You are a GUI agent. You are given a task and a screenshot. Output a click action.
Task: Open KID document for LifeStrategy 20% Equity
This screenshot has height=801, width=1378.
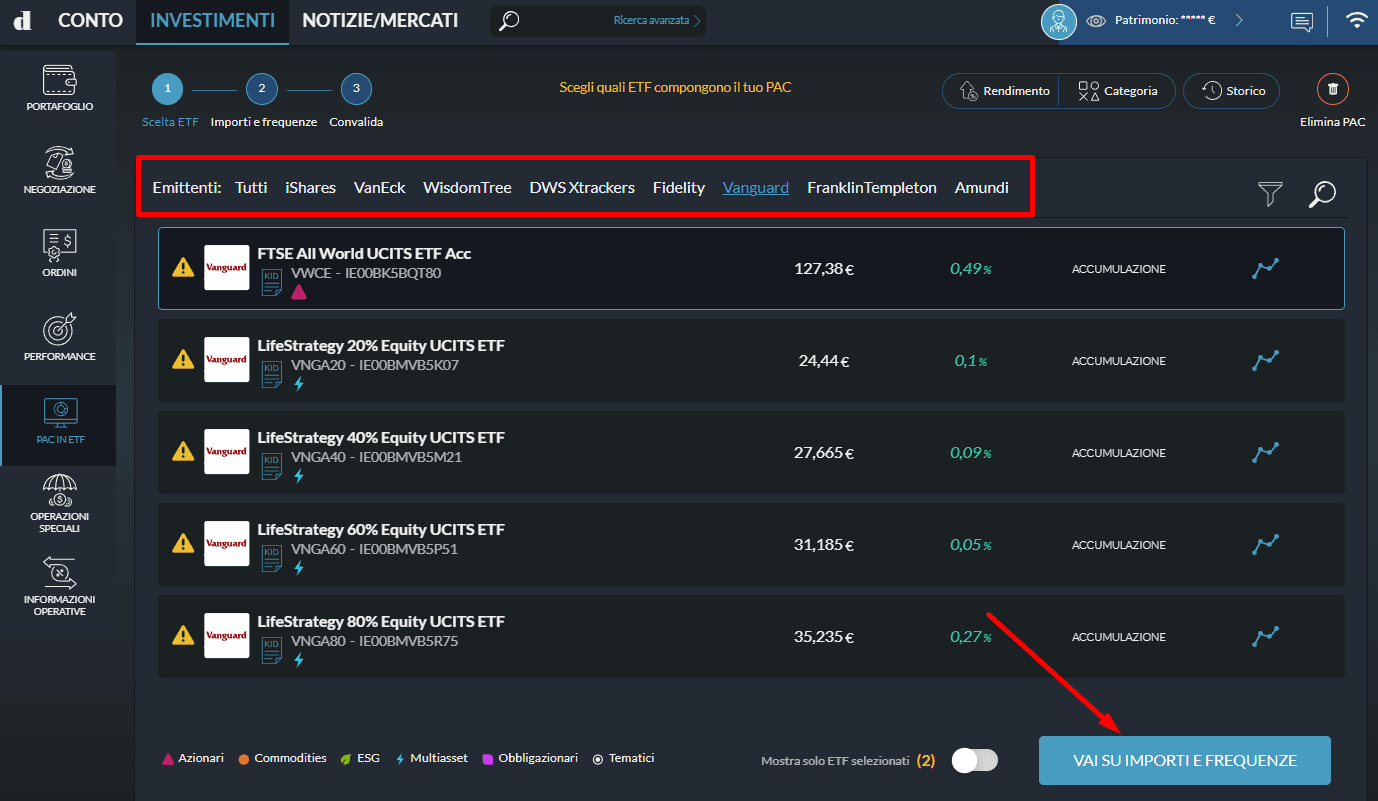click(x=271, y=376)
